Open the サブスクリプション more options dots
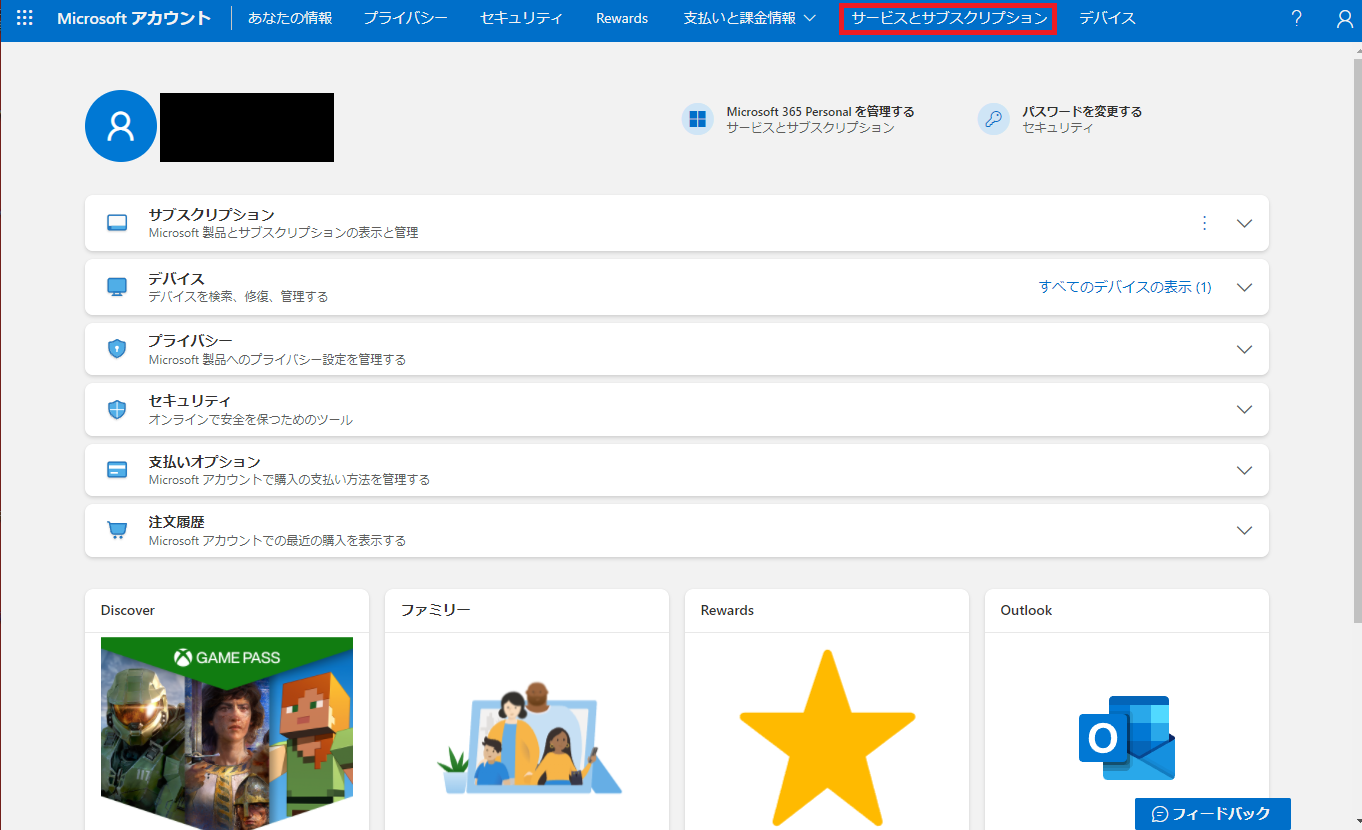 pos(1204,223)
